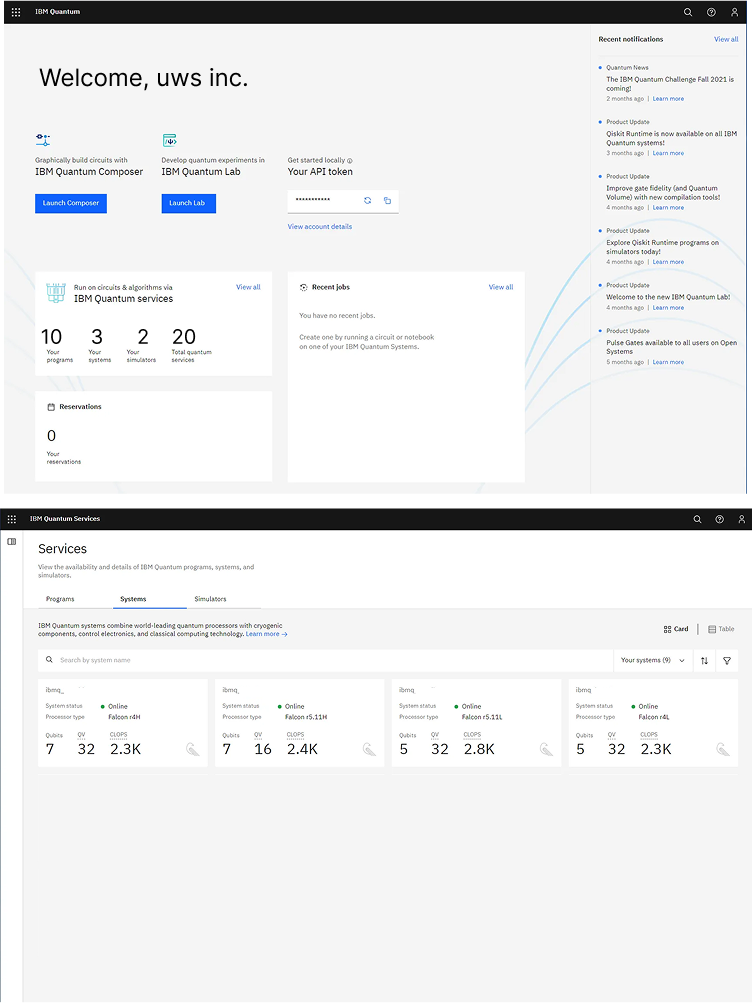Click the Launch Lab button
752x1003 pixels.
coord(189,203)
